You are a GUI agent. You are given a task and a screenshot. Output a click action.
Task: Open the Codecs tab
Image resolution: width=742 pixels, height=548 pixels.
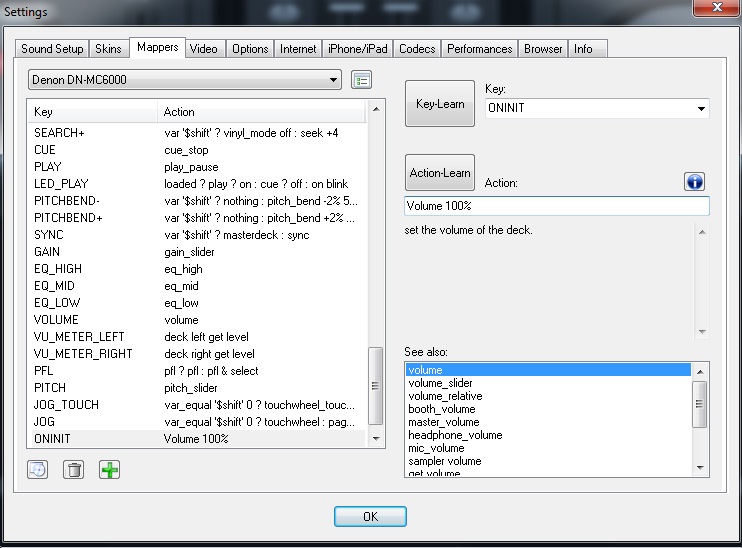(x=416, y=49)
